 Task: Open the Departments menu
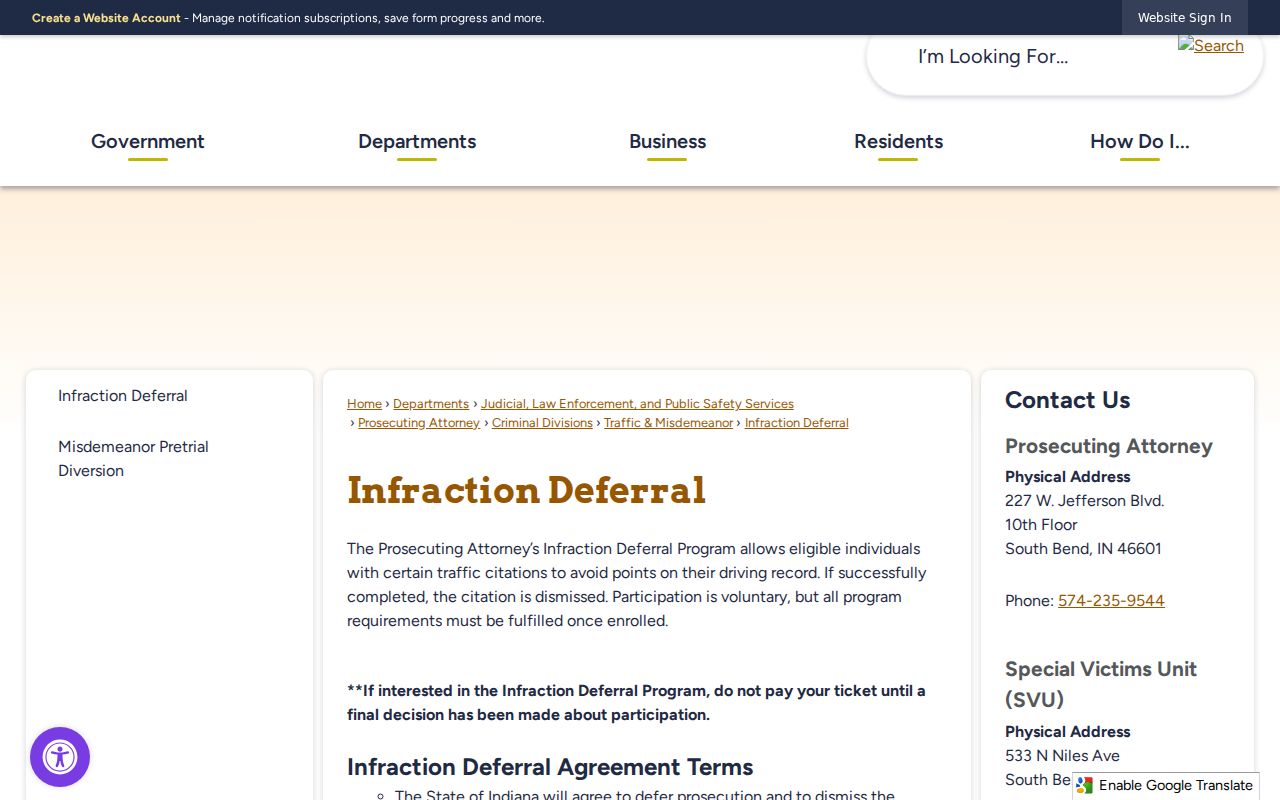tap(417, 142)
